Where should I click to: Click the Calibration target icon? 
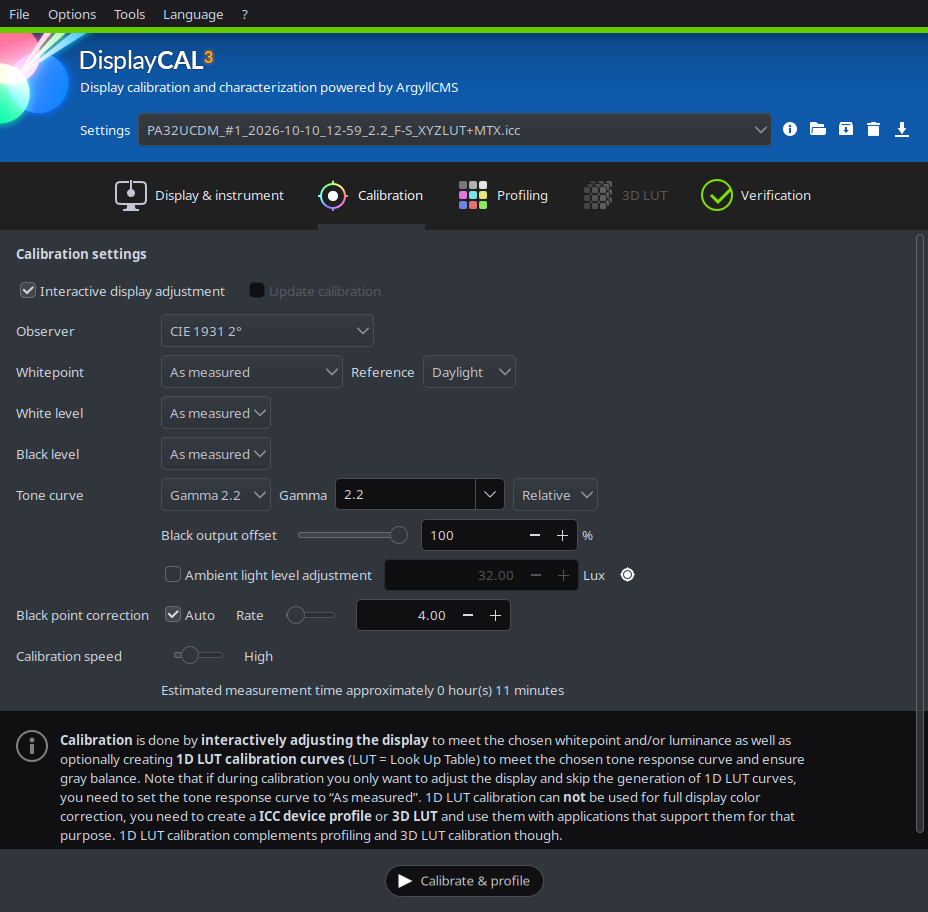click(x=333, y=195)
